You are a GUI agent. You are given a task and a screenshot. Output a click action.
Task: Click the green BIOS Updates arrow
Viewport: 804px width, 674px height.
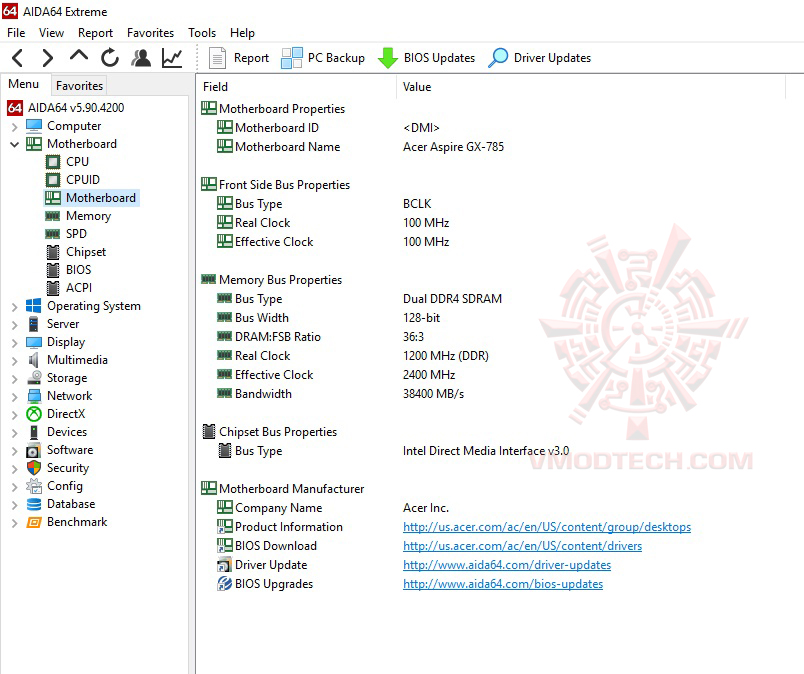pyautogui.click(x=388, y=58)
